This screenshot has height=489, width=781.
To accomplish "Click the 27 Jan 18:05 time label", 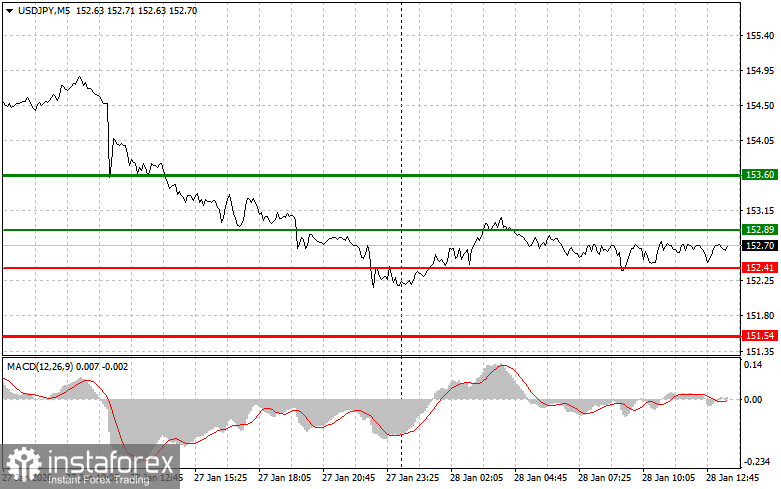I will pyautogui.click(x=284, y=478).
